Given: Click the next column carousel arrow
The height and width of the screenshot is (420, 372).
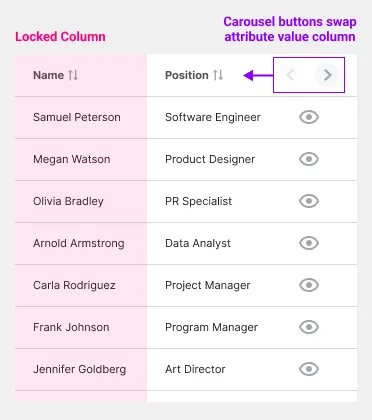Looking at the screenshot, I should [x=327, y=75].
